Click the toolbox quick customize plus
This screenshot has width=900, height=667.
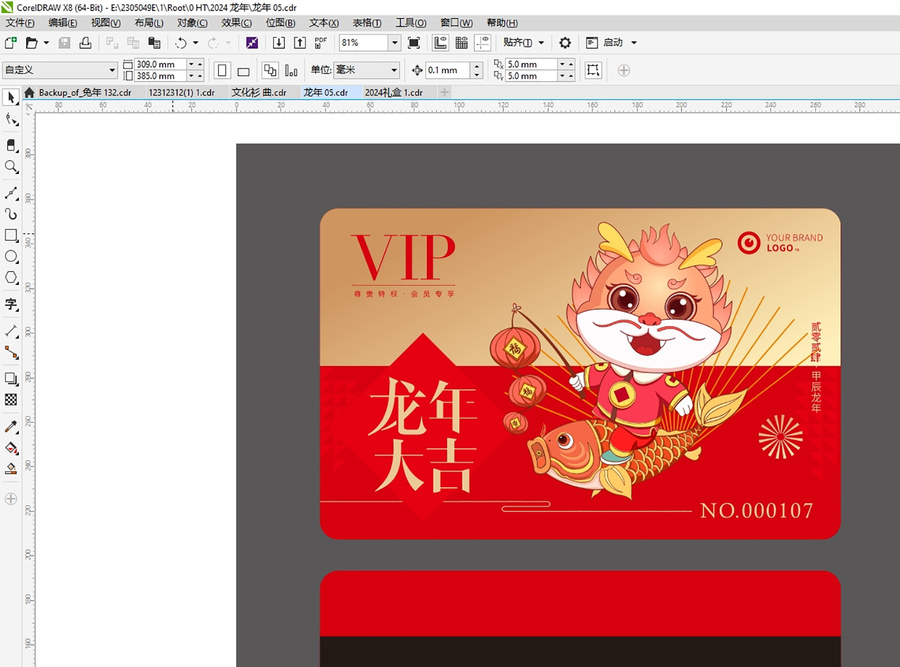point(11,499)
